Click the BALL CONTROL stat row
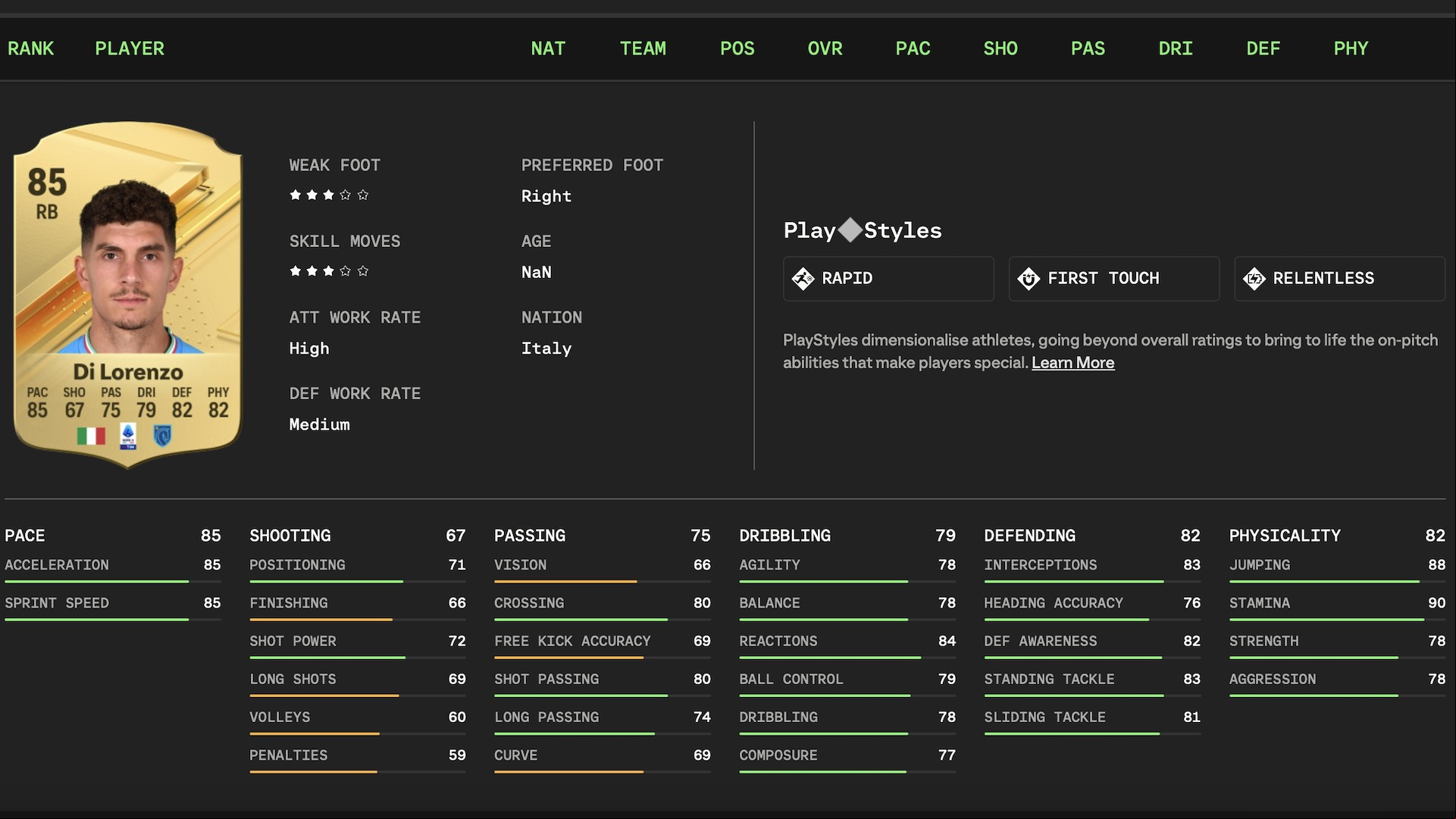Image resolution: width=1456 pixels, height=819 pixels. click(847, 683)
